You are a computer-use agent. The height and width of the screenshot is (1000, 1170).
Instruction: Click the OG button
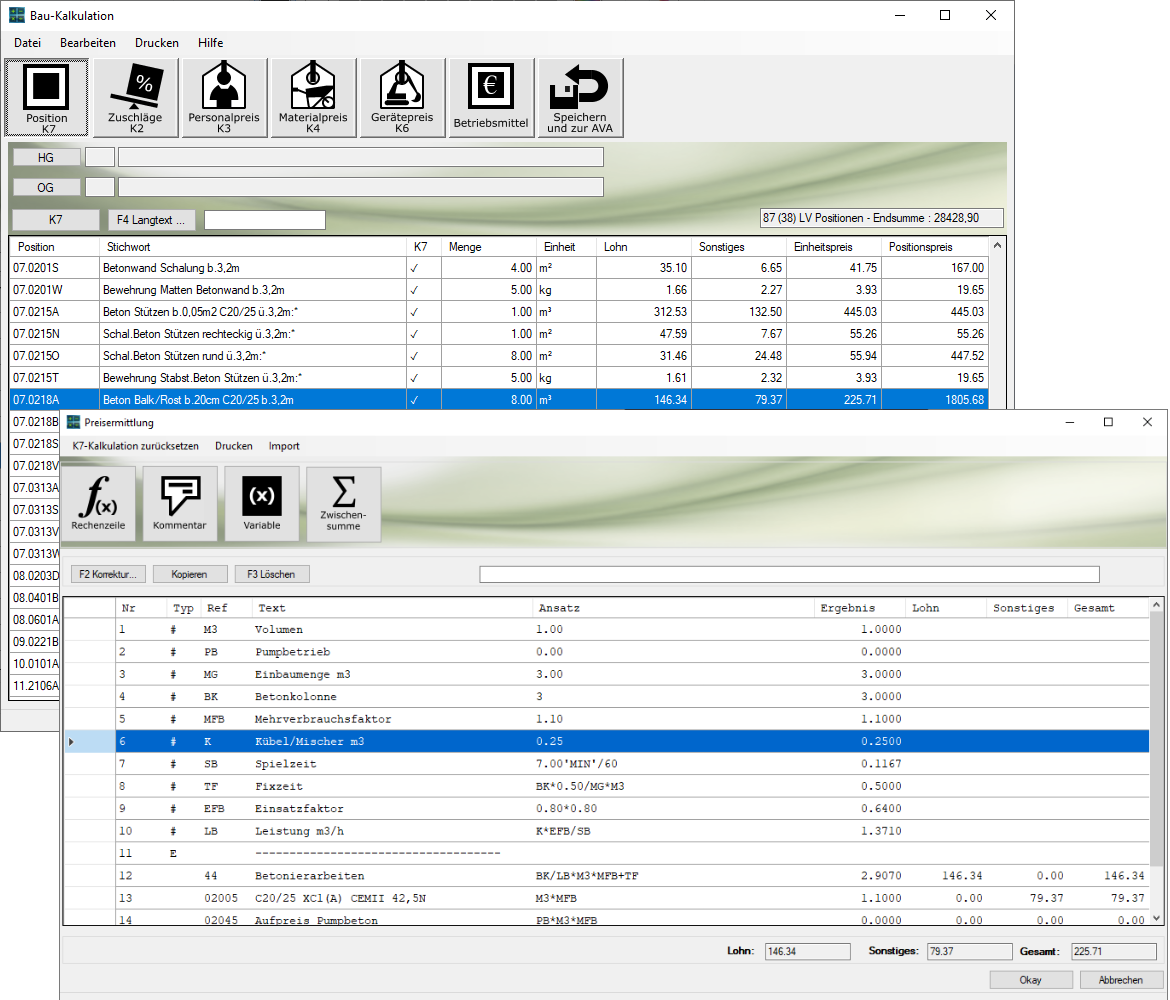click(x=46, y=187)
